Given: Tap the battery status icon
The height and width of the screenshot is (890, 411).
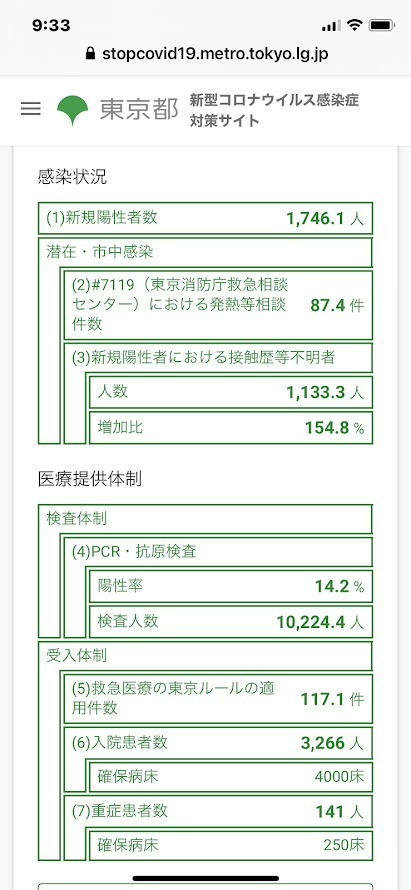Looking at the screenshot, I should (381, 26).
